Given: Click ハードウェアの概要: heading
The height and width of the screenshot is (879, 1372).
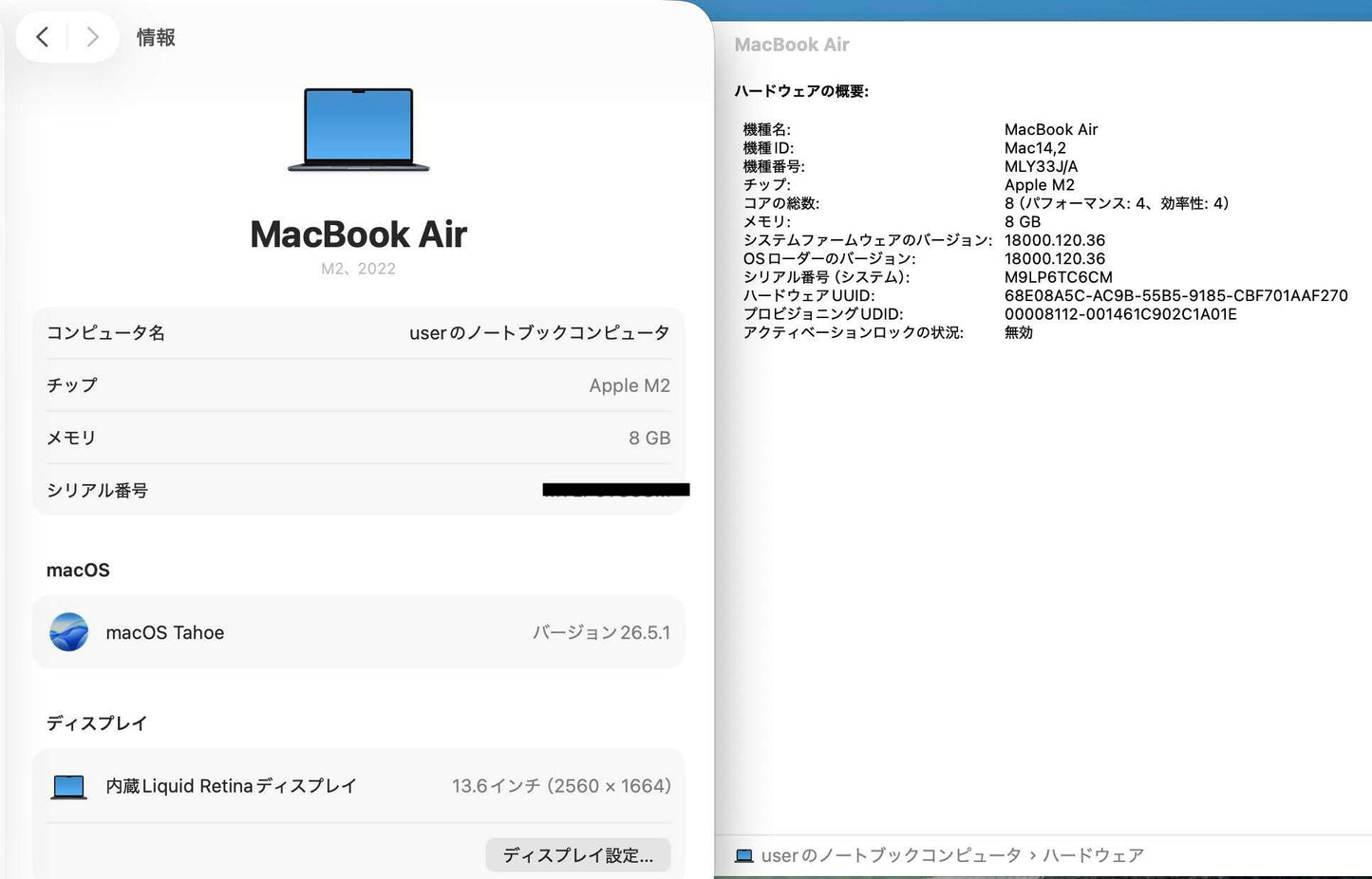Looking at the screenshot, I should (x=801, y=91).
